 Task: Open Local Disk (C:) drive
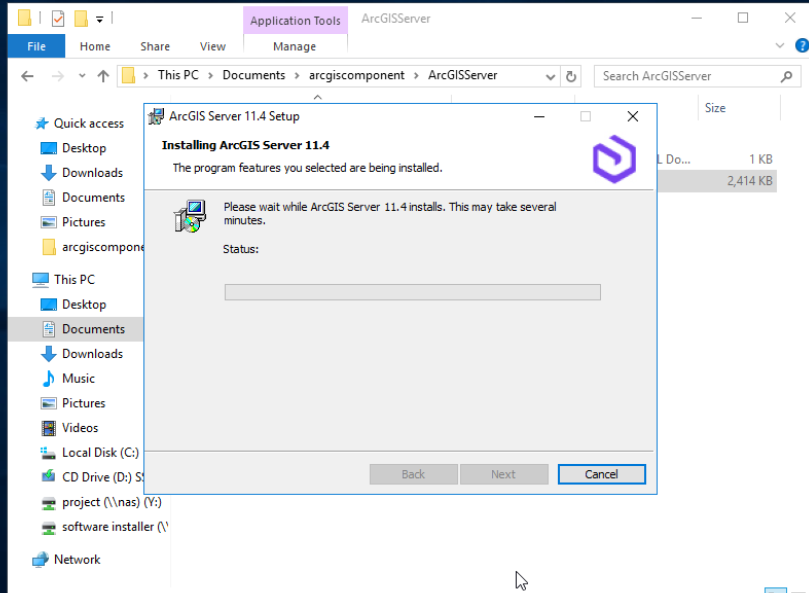tap(100, 453)
